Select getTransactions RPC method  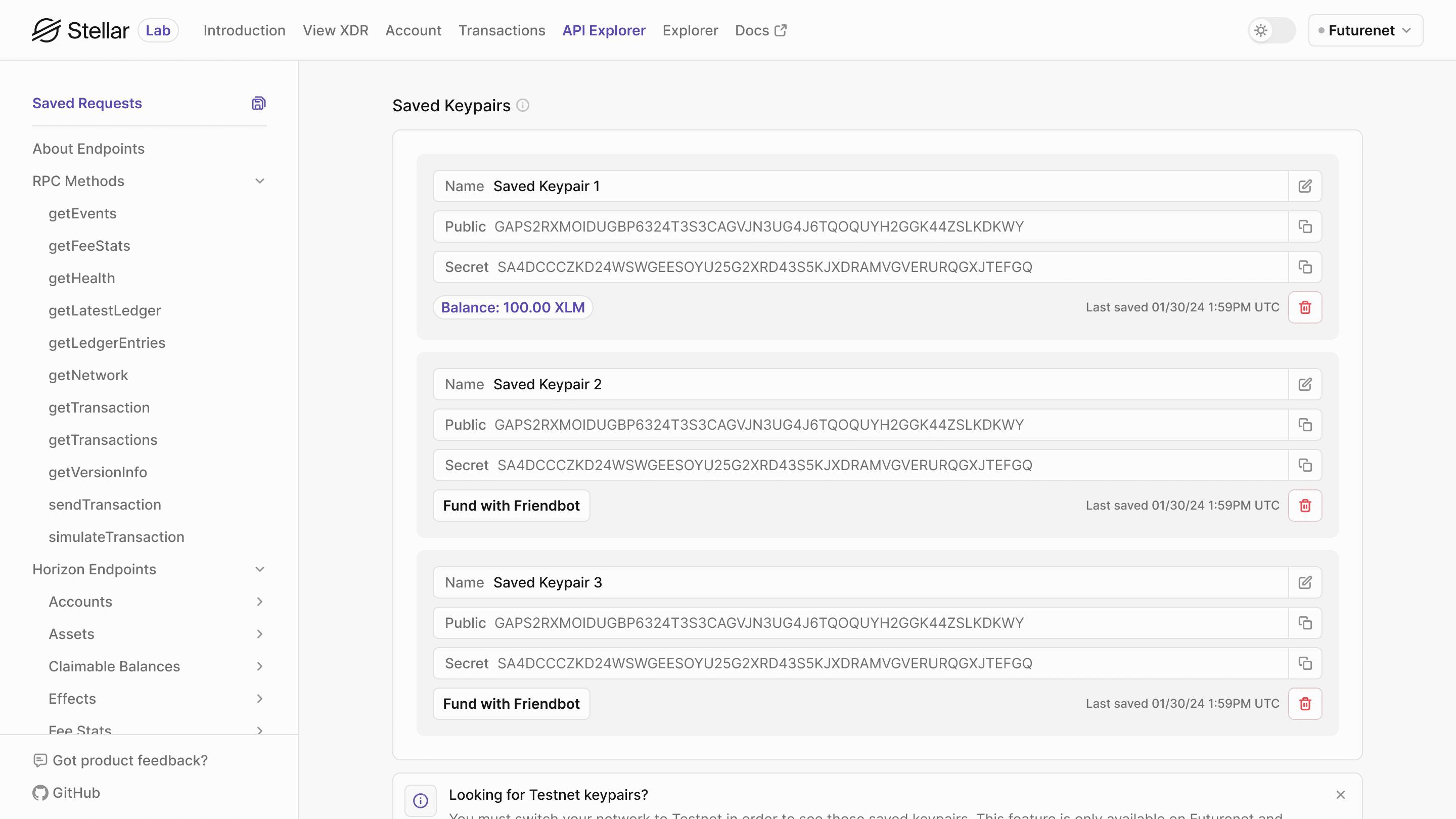click(103, 440)
